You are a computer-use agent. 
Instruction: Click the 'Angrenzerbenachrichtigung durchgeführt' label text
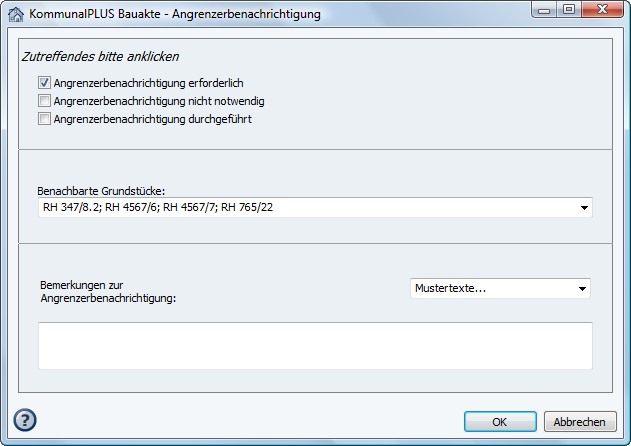(152, 119)
